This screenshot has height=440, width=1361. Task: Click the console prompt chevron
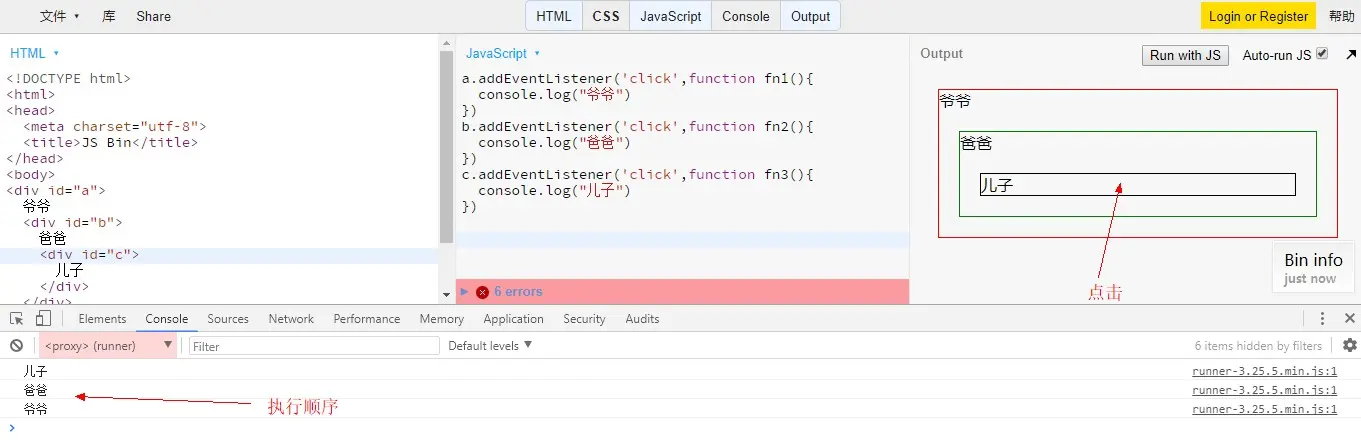pos(11,428)
